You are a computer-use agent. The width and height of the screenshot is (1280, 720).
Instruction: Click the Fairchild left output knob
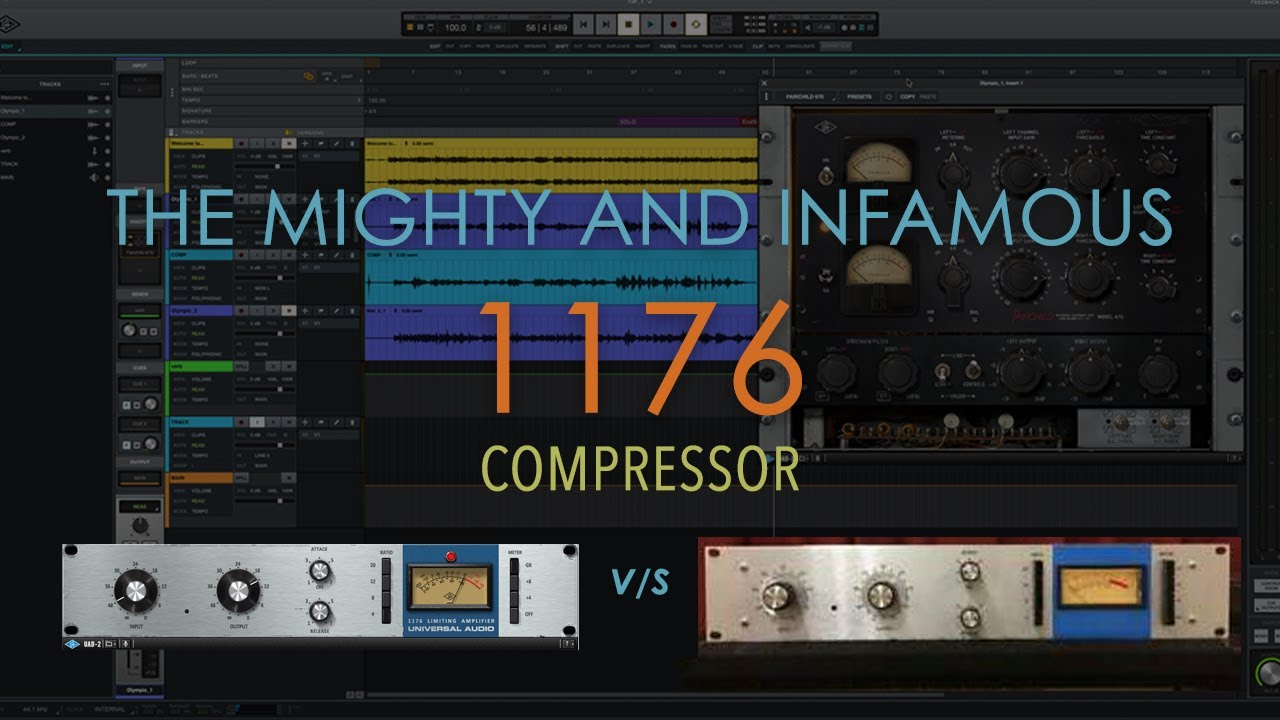(1021, 373)
